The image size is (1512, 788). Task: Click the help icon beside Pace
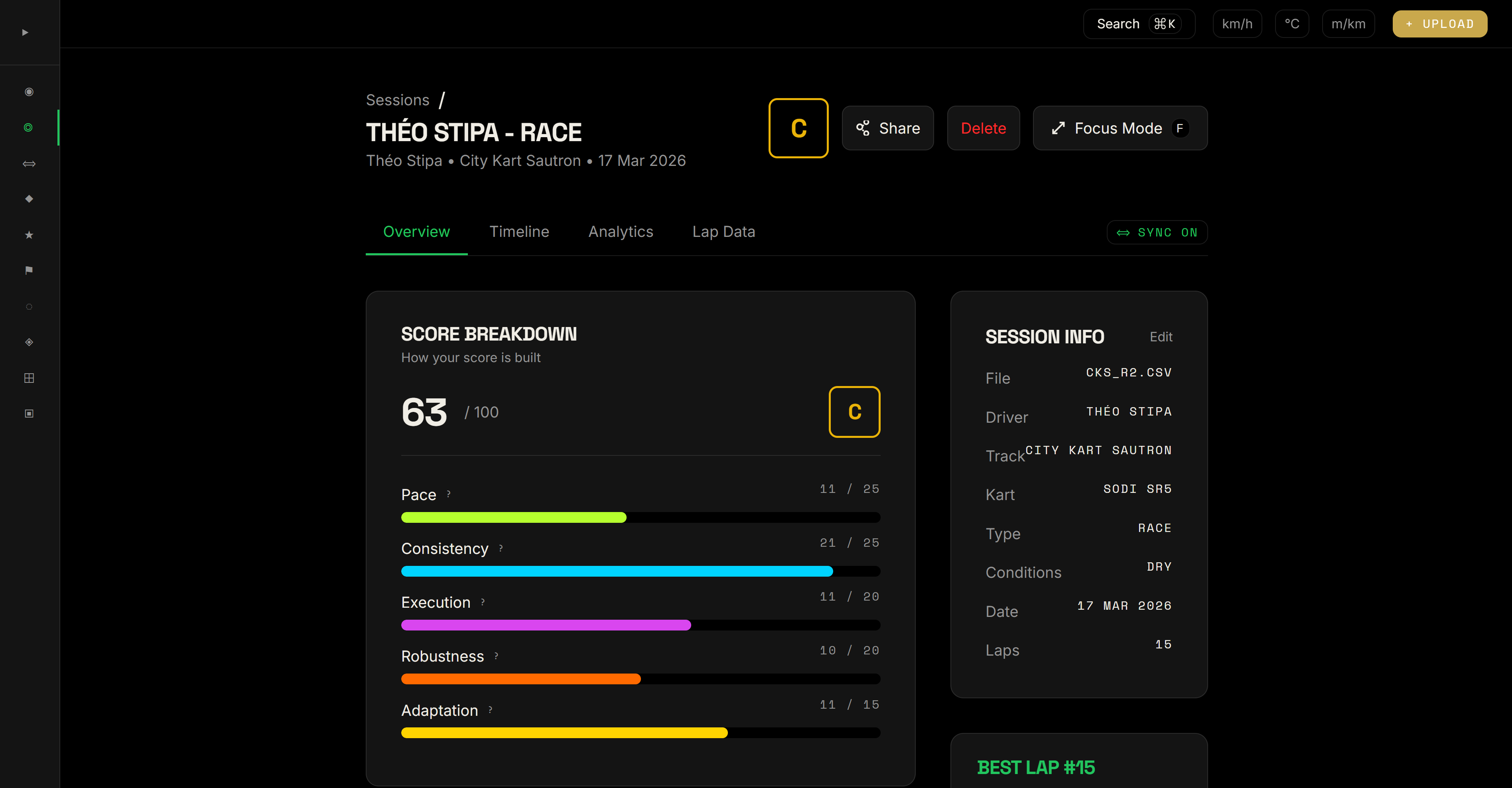click(x=448, y=494)
